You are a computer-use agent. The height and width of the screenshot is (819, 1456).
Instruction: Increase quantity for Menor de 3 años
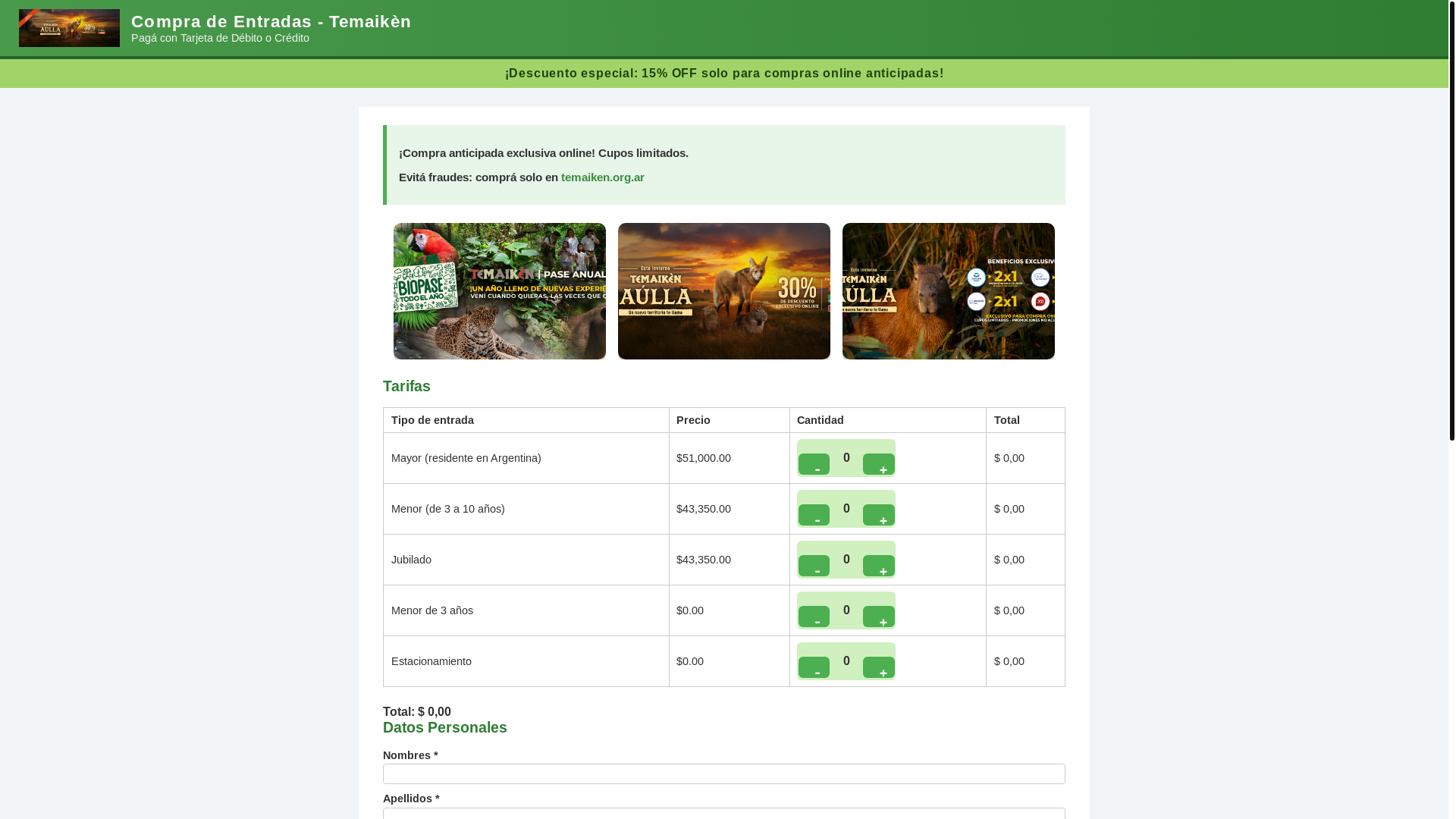(x=879, y=617)
